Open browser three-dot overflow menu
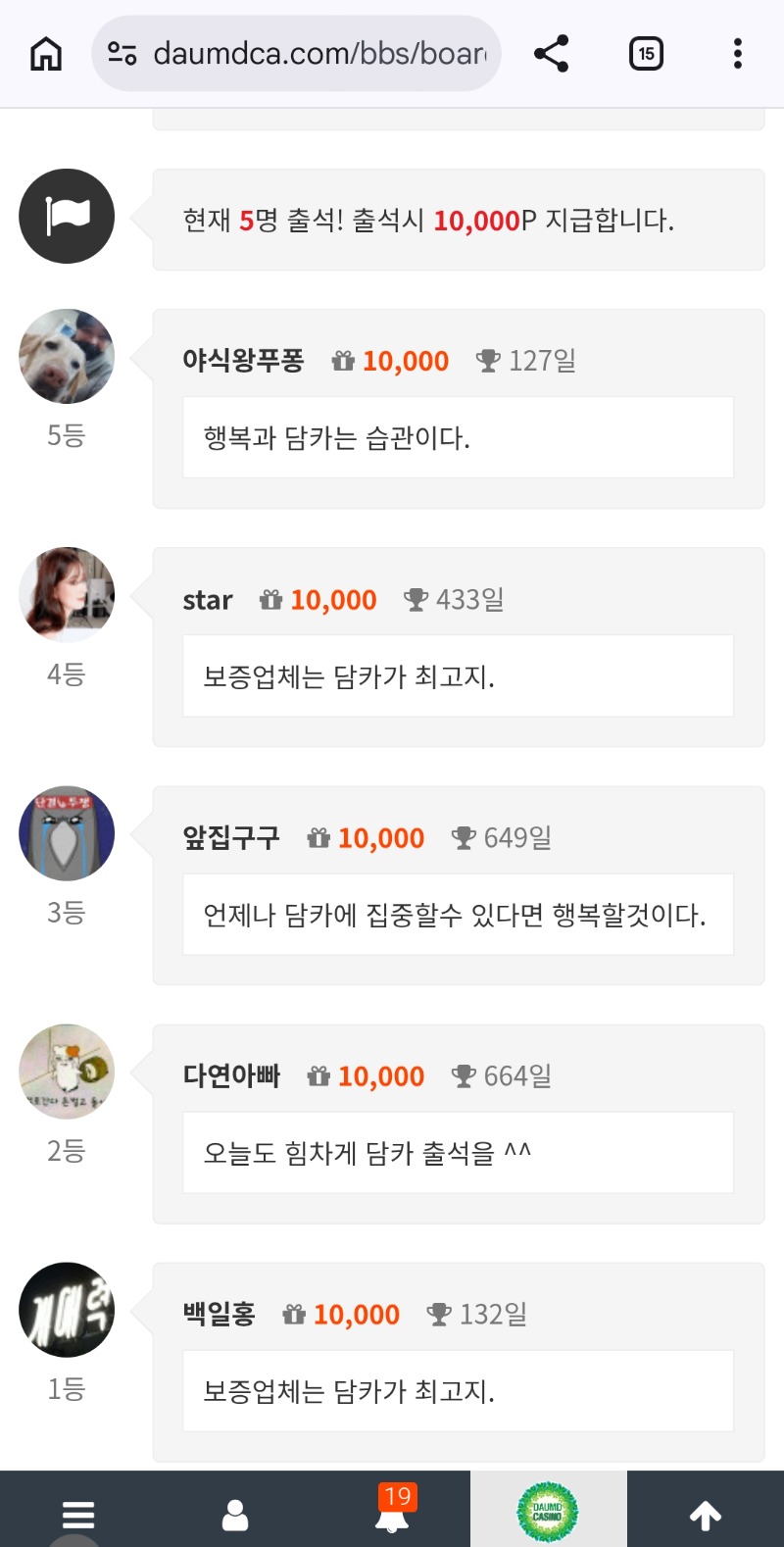784x1547 pixels. coord(737,54)
